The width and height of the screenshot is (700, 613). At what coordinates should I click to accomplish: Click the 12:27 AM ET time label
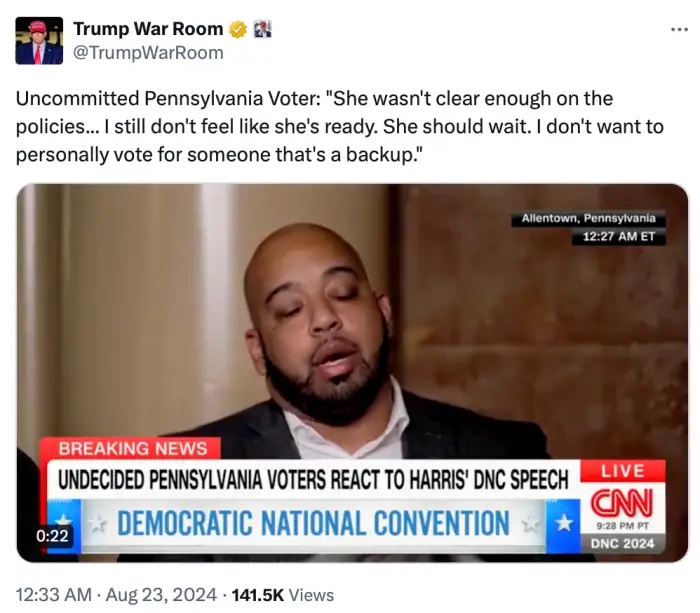coord(619,236)
